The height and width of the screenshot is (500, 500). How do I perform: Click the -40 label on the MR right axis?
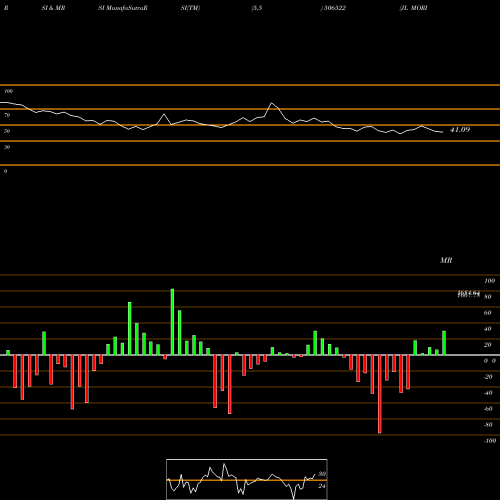488,393
